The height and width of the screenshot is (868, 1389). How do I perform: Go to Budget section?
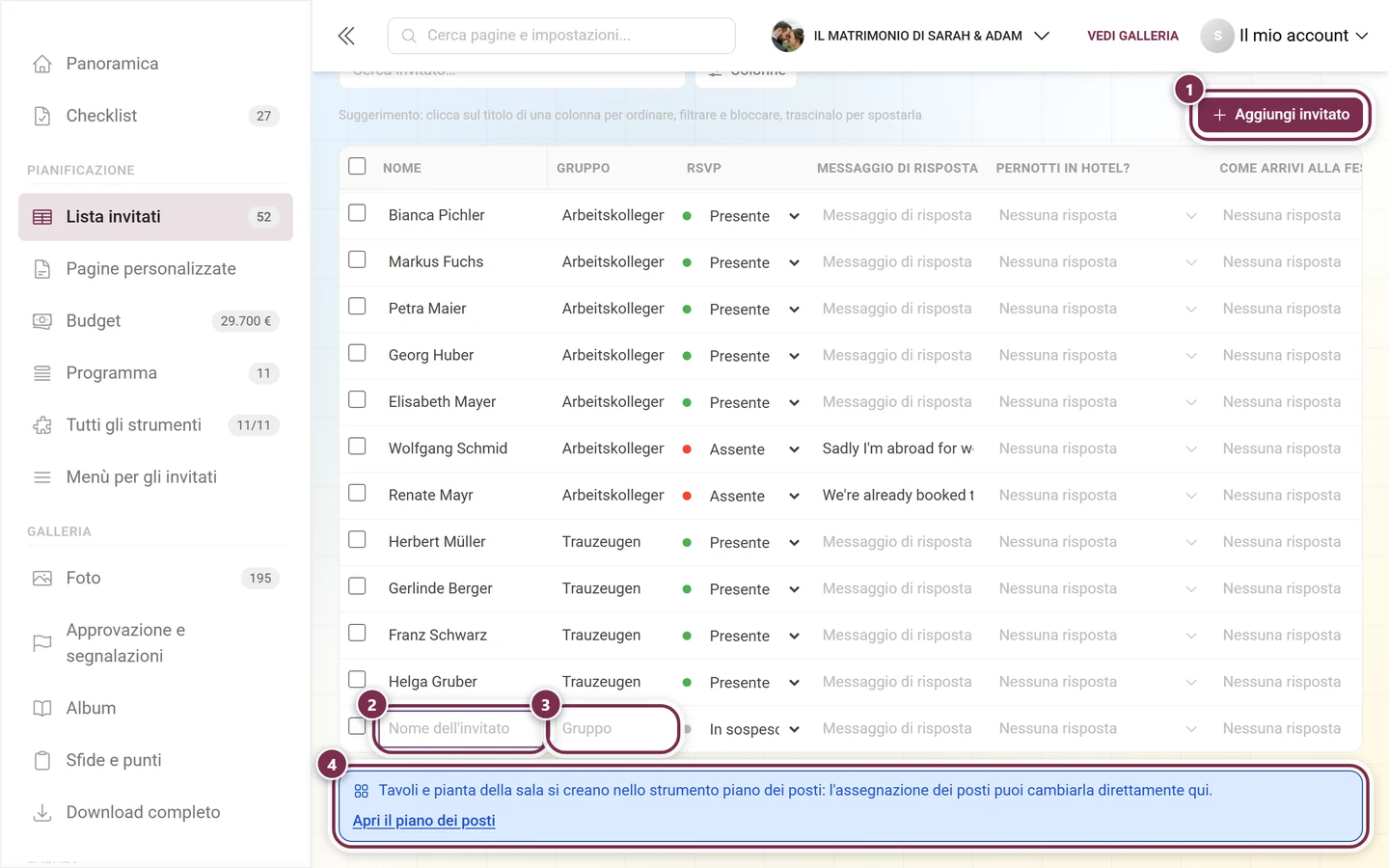coord(155,321)
